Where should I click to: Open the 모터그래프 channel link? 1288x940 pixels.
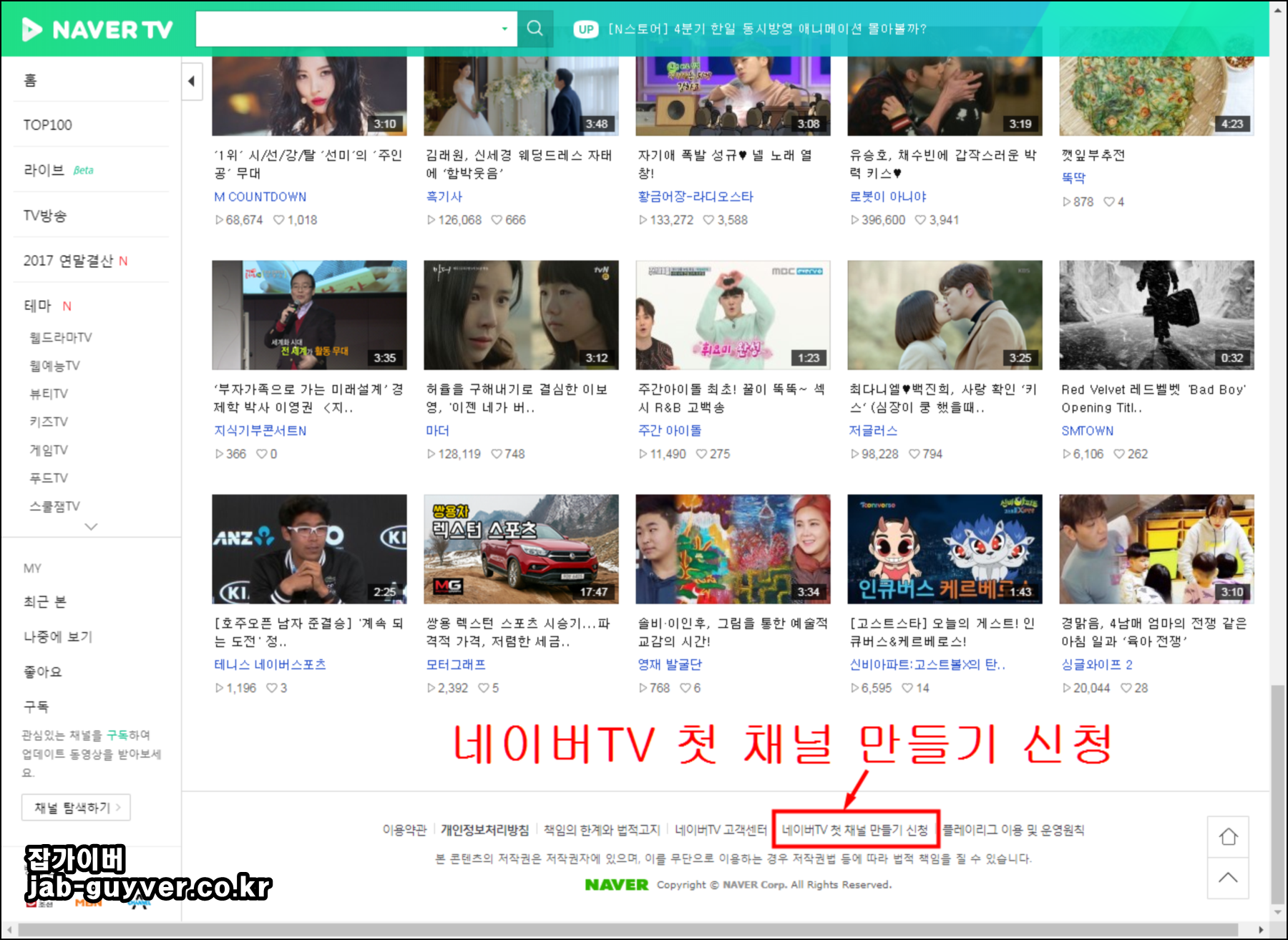(456, 664)
